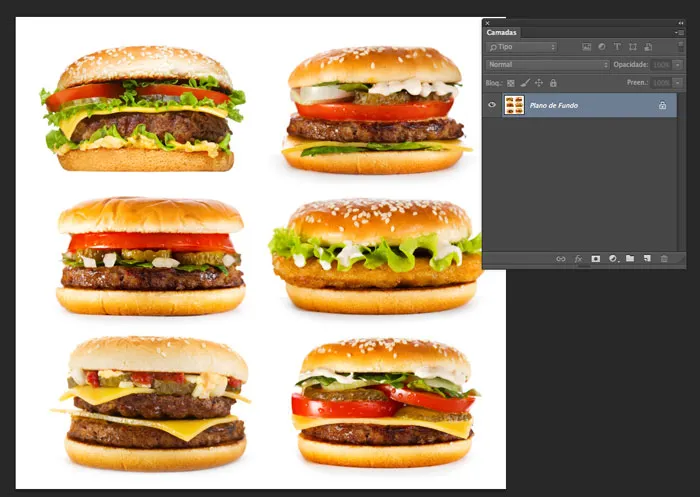Filter layers by type (T) icon

coord(617,47)
